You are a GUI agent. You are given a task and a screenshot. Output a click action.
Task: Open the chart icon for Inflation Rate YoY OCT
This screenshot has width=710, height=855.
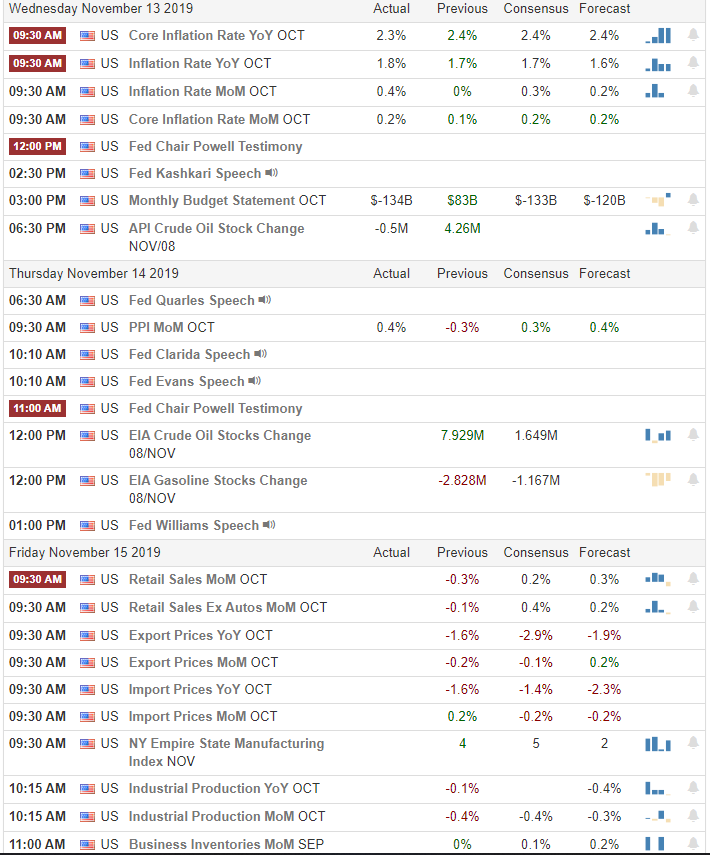click(x=657, y=62)
